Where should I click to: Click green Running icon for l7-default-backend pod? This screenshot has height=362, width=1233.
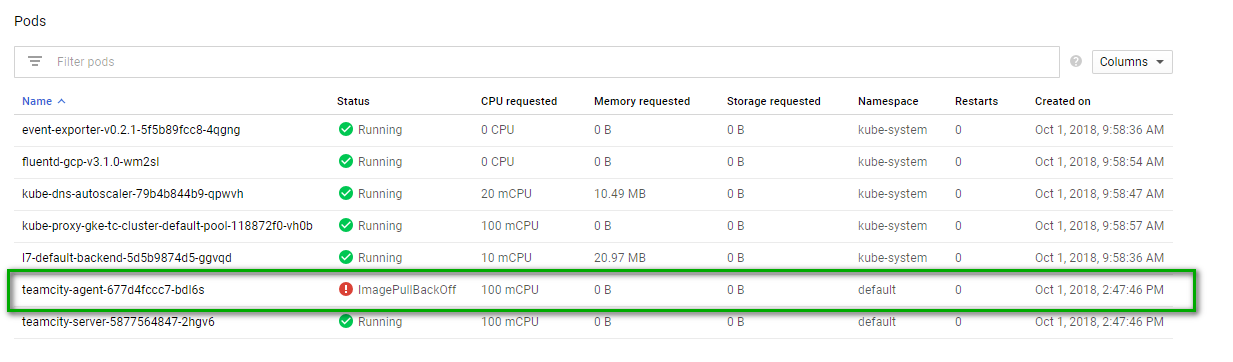pyautogui.click(x=346, y=258)
